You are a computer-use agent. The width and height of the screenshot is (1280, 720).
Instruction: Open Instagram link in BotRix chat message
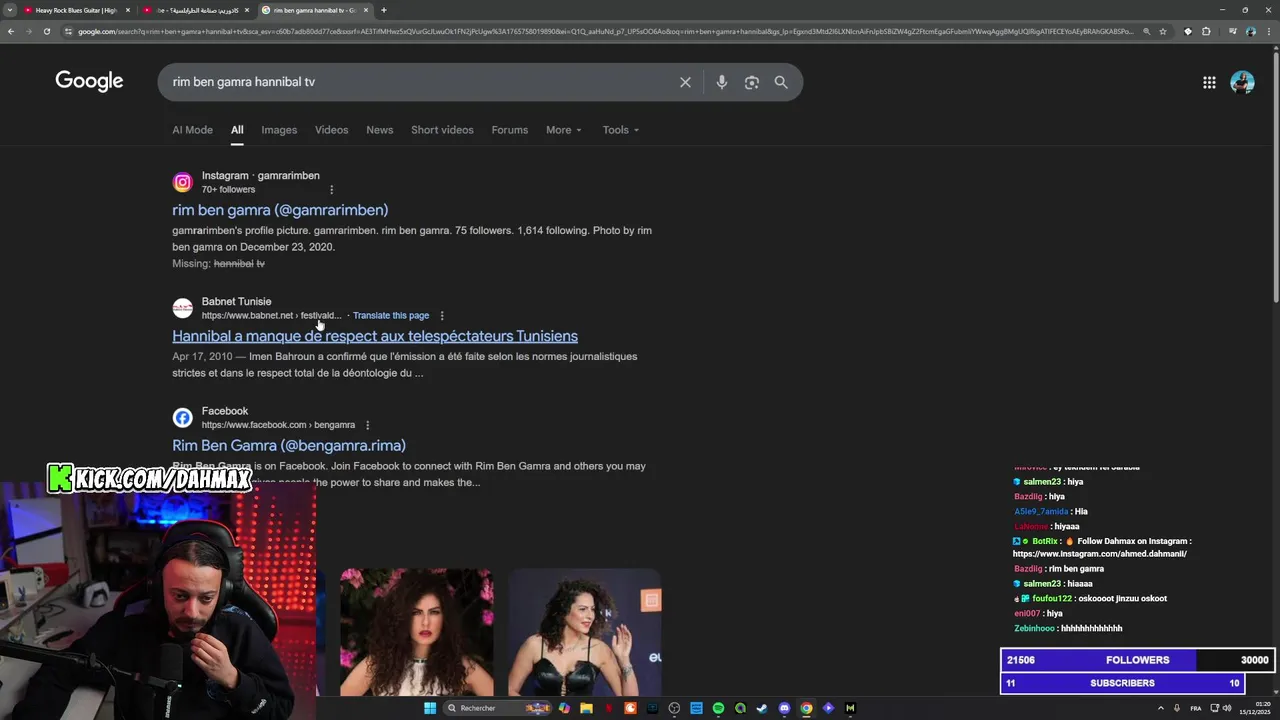click(x=1099, y=553)
